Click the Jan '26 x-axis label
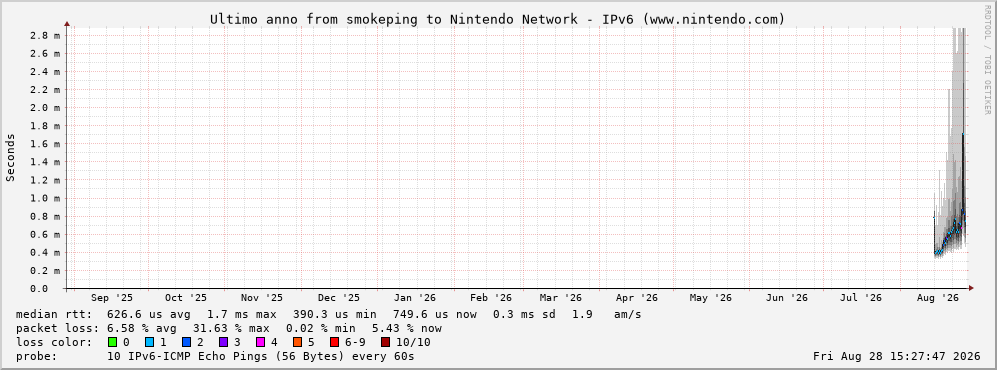The width and height of the screenshot is (997, 370). [415, 298]
